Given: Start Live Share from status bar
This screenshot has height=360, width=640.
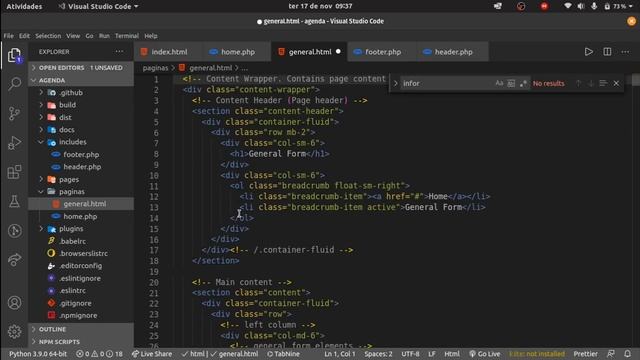Looking at the screenshot, I should tap(152, 354).
